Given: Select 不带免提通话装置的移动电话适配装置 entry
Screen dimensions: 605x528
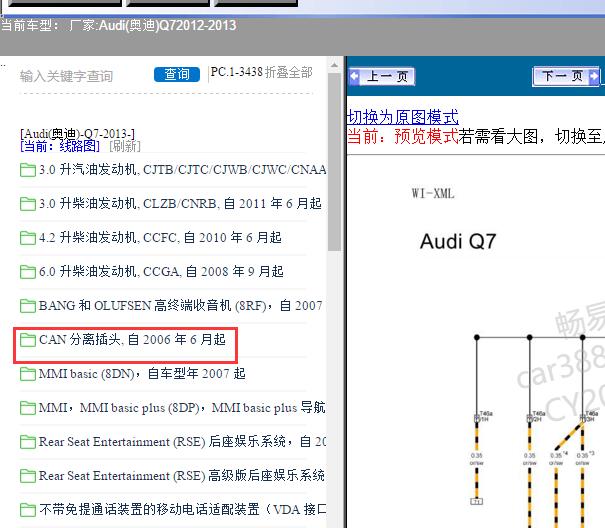Looking at the screenshot, I should click(183, 509).
